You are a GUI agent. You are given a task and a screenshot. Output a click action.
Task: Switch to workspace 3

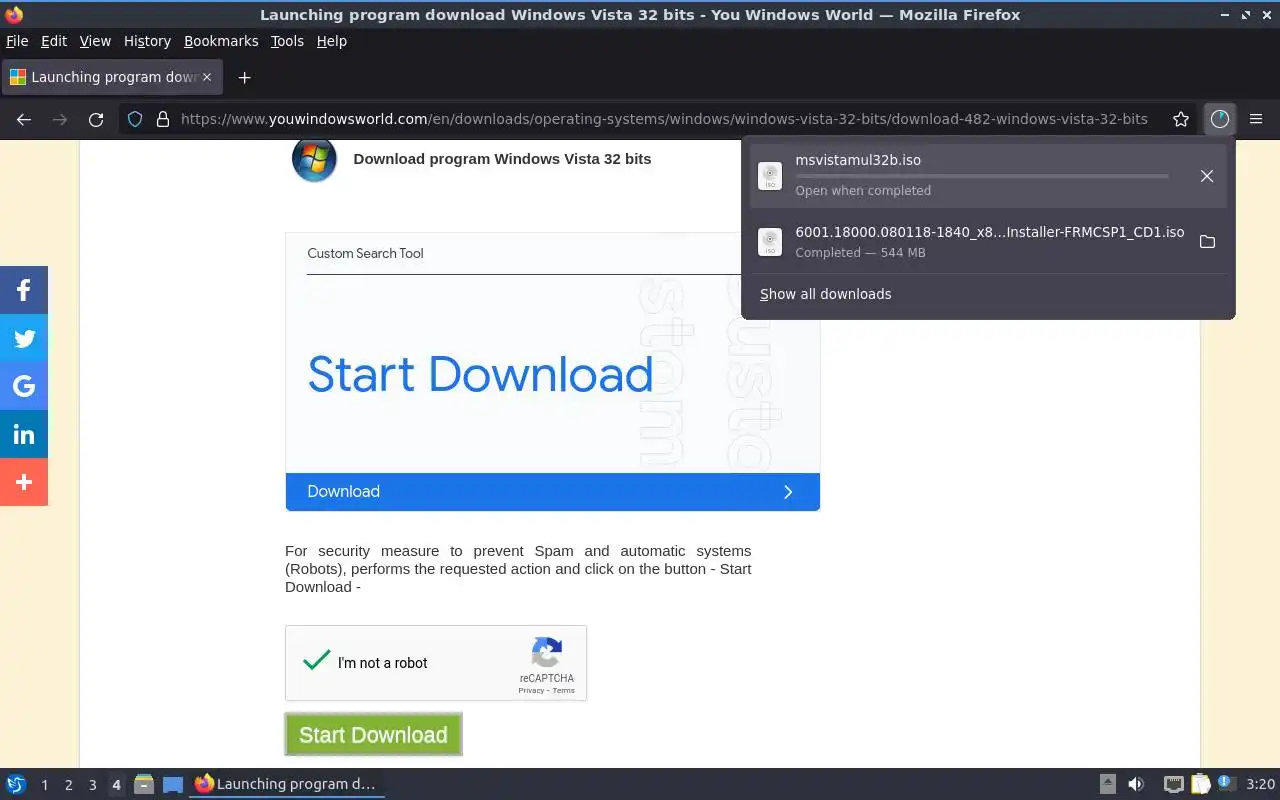(x=92, y=785)
